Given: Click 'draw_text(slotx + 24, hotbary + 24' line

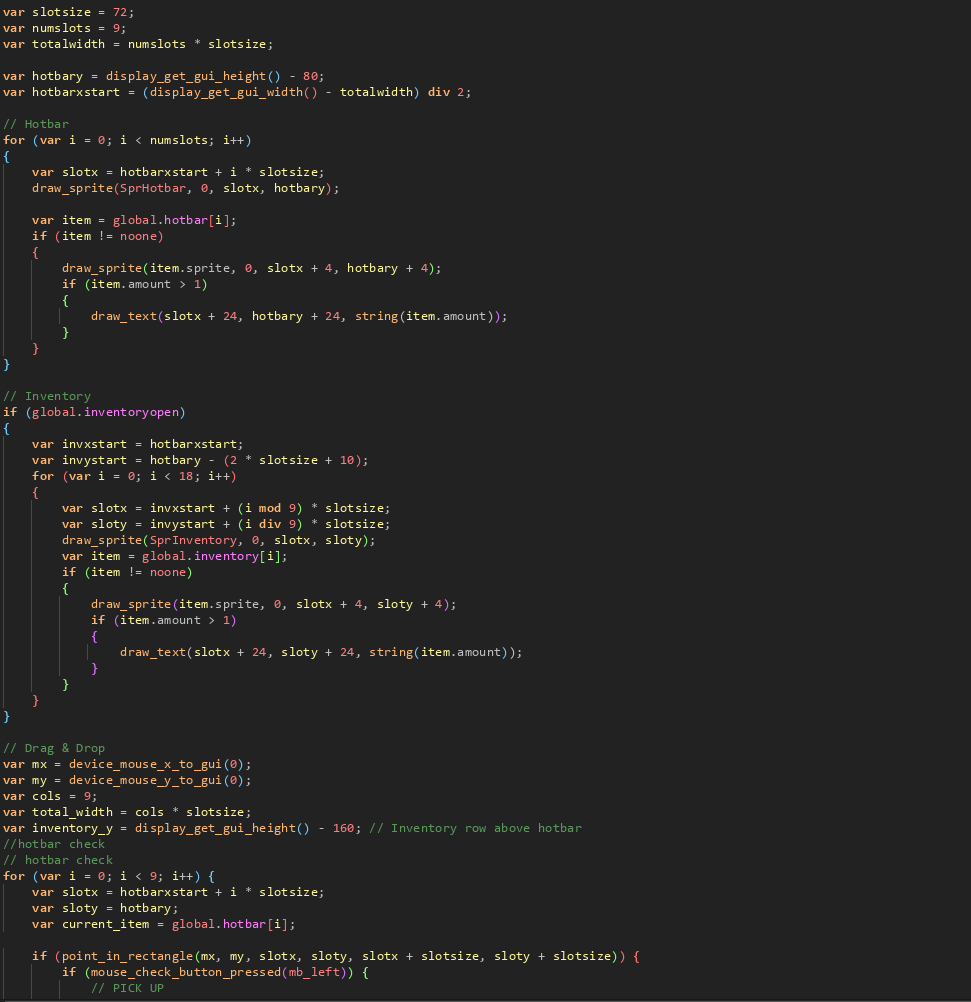Looking at the screenshot, I should pyautogui.click(x=299, y=316).
